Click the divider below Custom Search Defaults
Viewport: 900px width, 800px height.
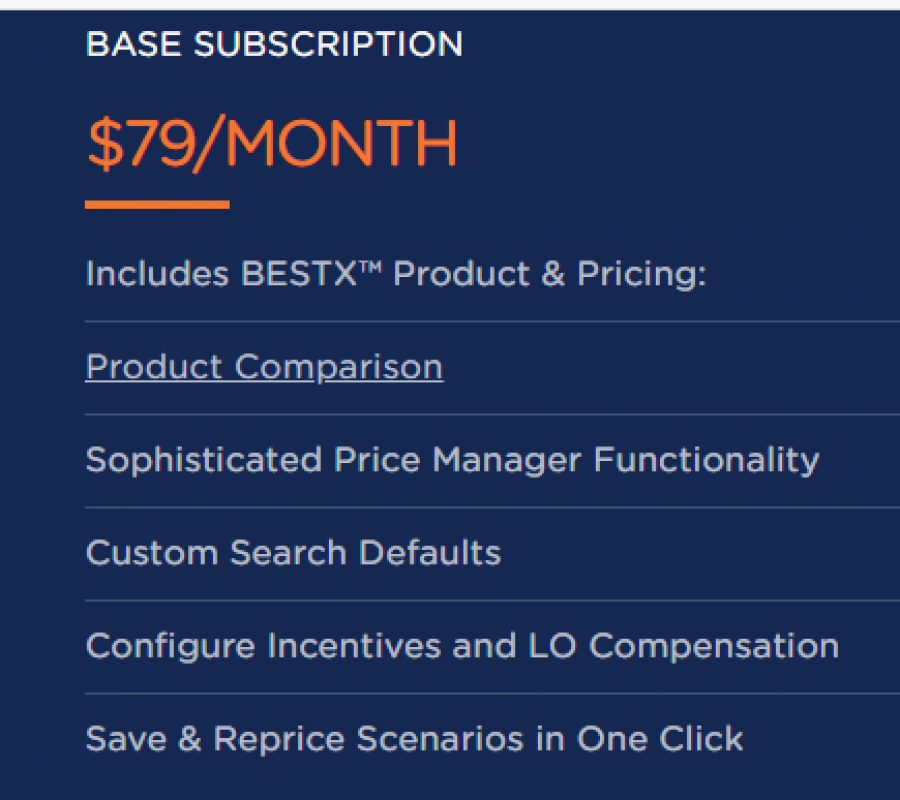(x=490, y=599)
